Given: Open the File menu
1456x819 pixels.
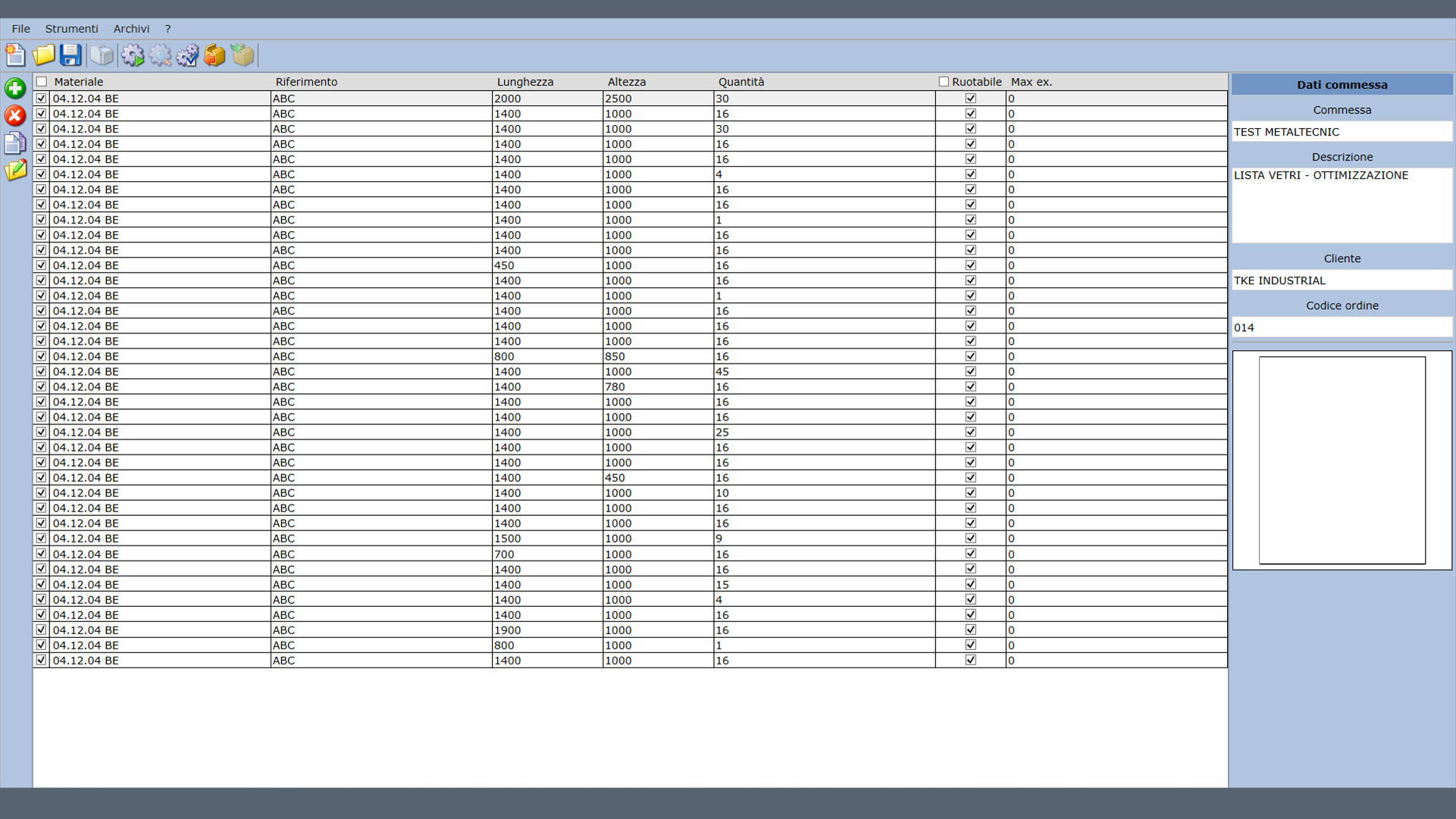Looking at the screenshot, I should click(20, 29).
